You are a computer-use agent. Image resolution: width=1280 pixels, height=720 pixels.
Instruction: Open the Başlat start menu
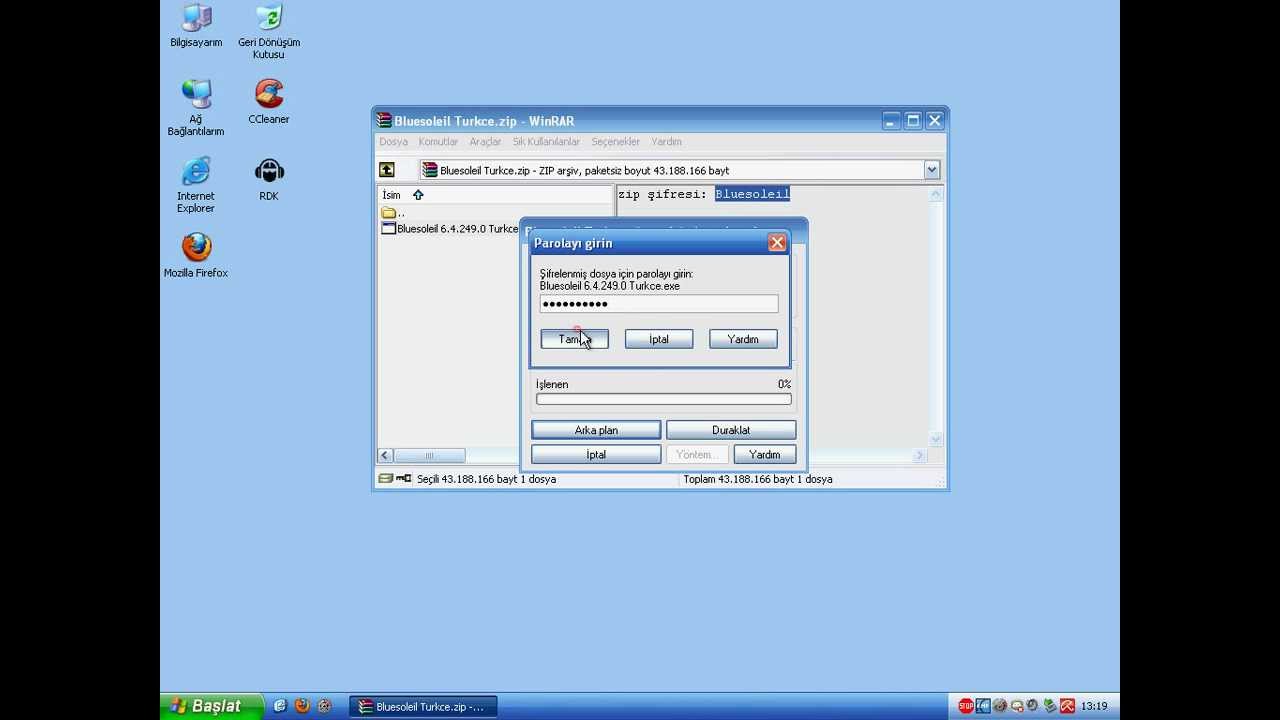211,706
